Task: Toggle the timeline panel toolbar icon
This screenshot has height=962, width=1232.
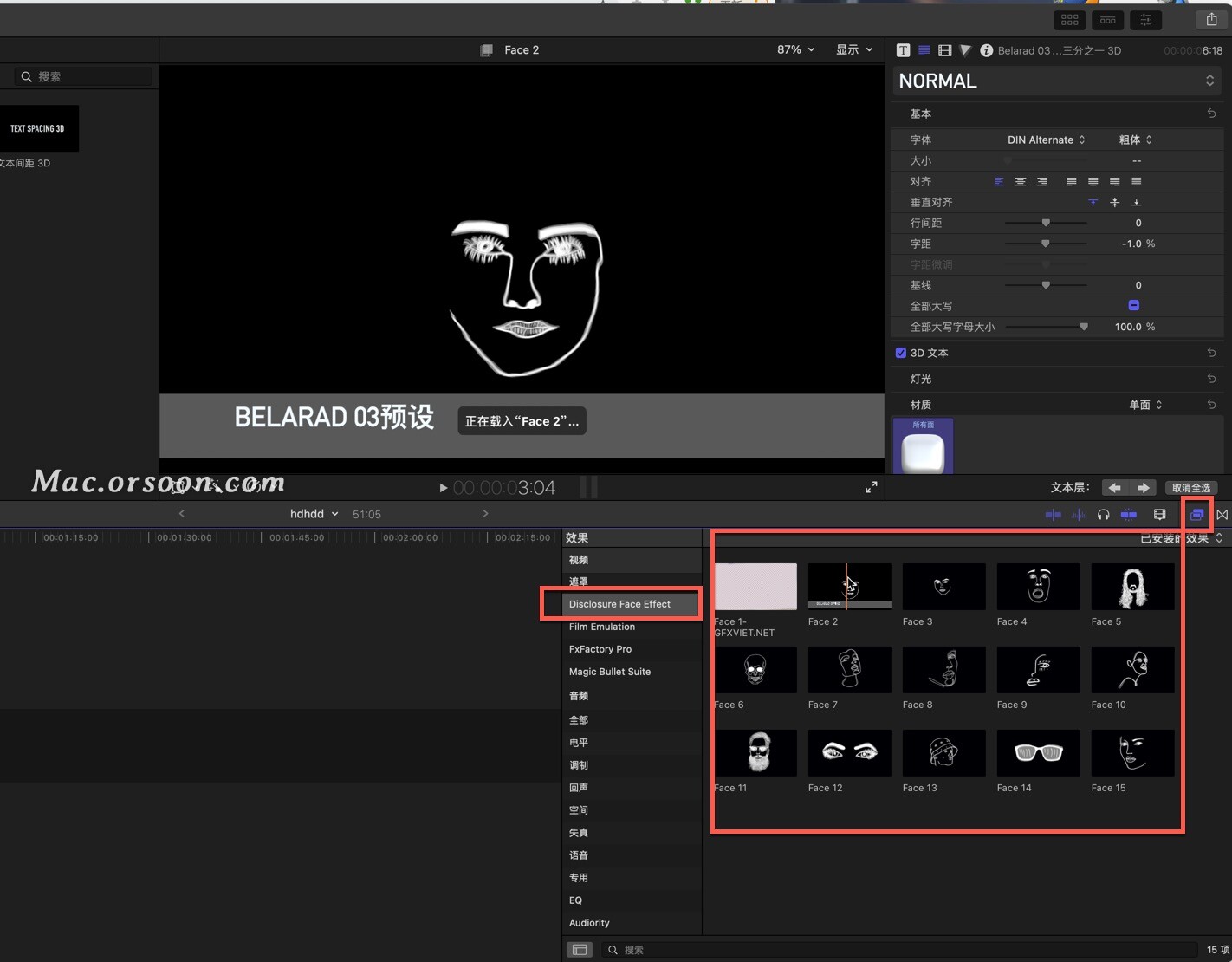Action: click(x=1108, y=19)
